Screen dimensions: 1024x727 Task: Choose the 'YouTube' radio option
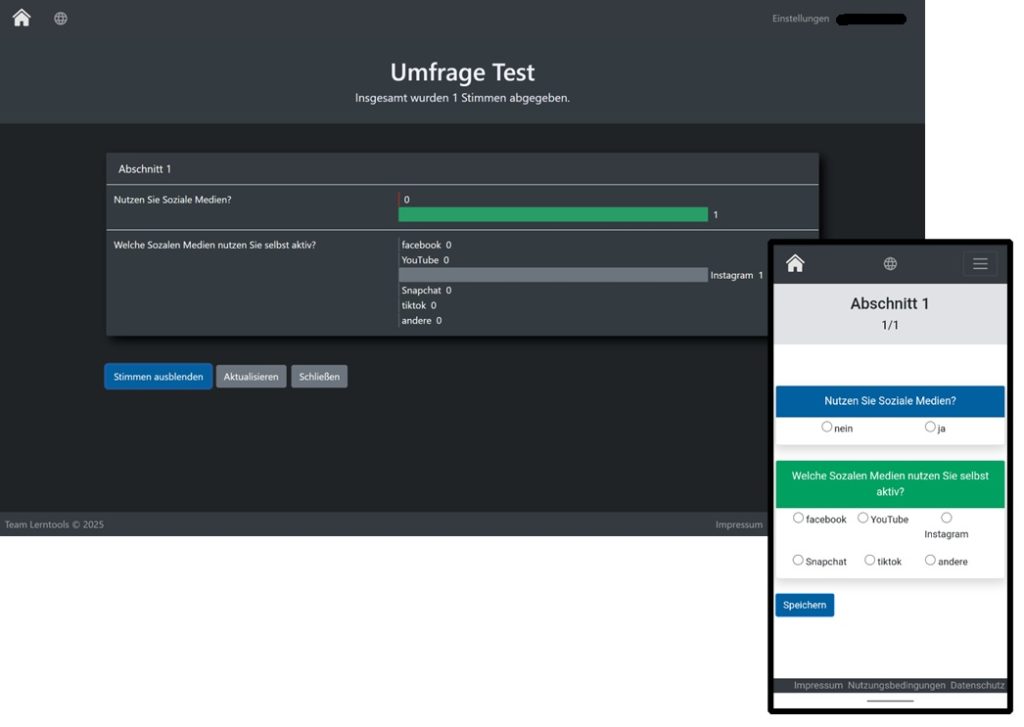863,518
